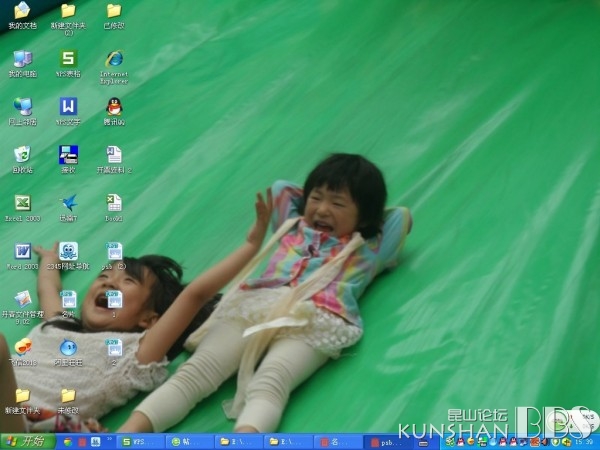The height and width of the screenshot is (450, 600).
Task: Open the 腾讯QQ penguin icon
Action: (x=114, y=112)
